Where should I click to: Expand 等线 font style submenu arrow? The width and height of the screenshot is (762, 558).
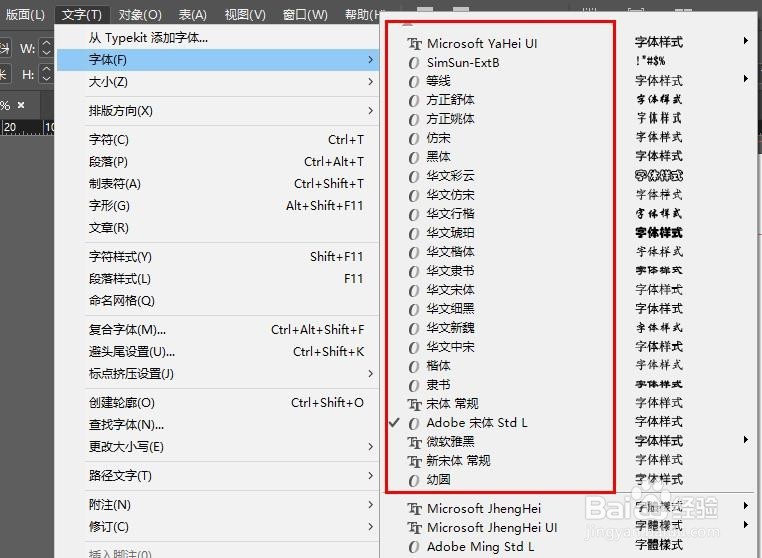click(745, 79)
